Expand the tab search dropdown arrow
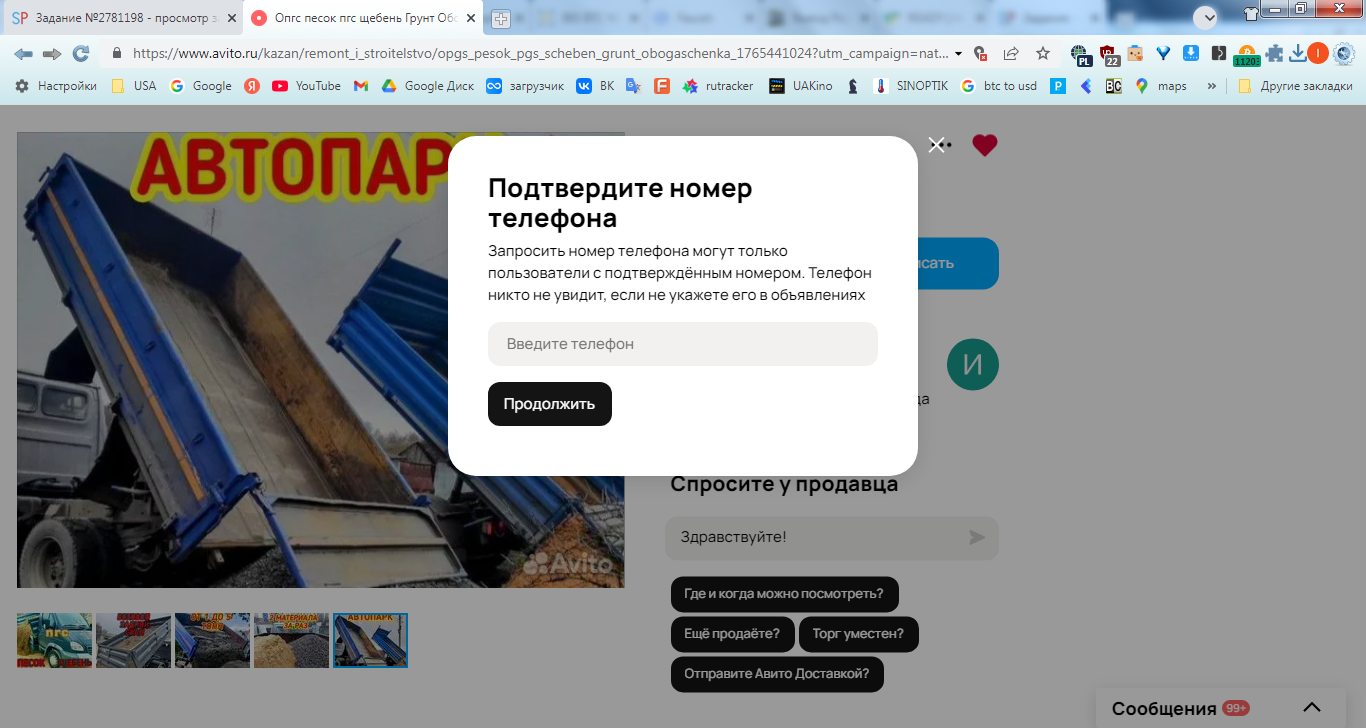Image resolution: width=1366 pixels, height=728 pixels. pos(1205,17)
